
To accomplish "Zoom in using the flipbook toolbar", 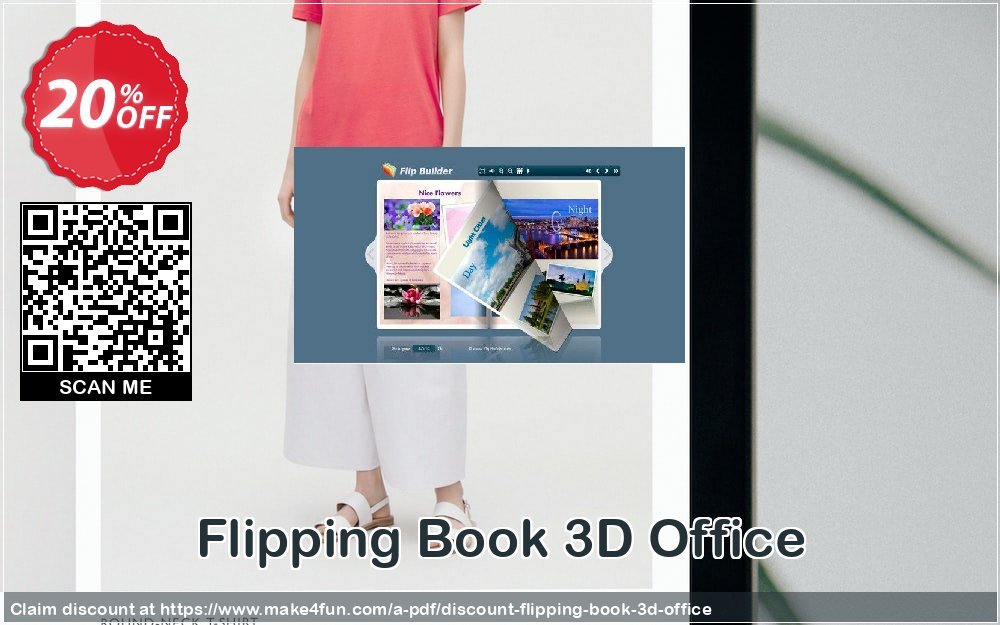I will click(x=501, y=171).
